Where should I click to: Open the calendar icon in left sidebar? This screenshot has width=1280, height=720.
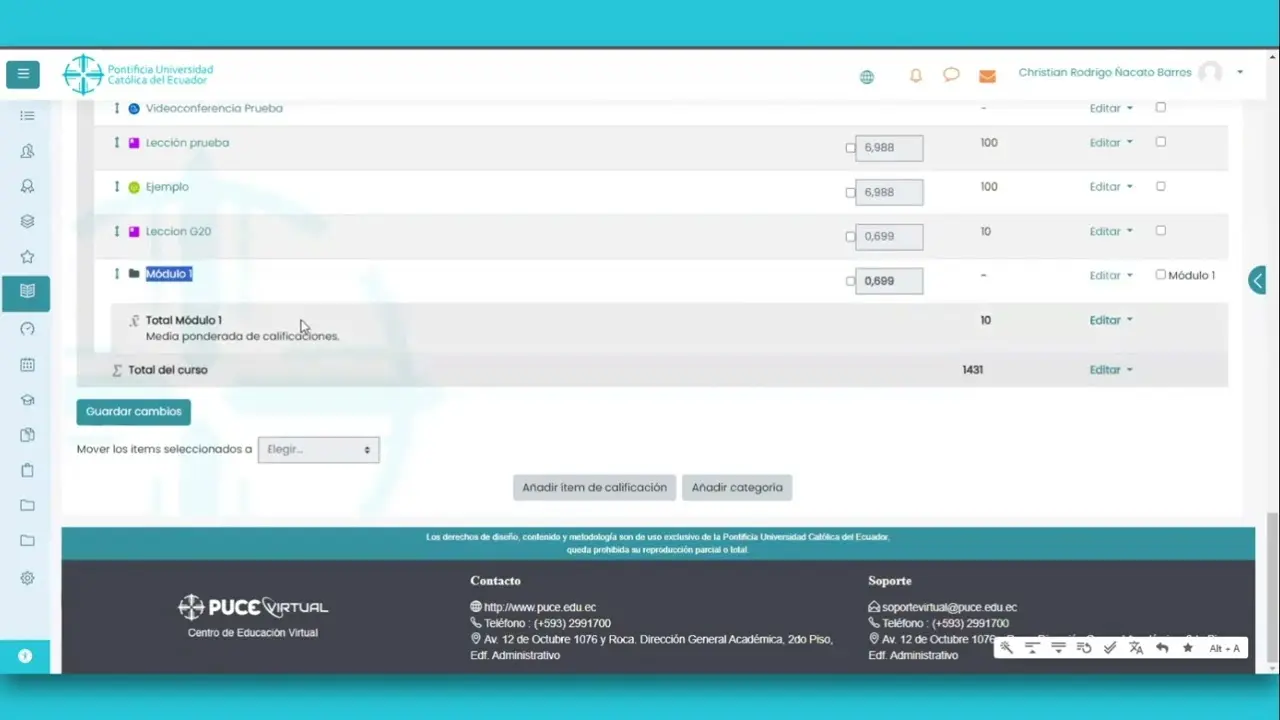[x=27, y=365]
